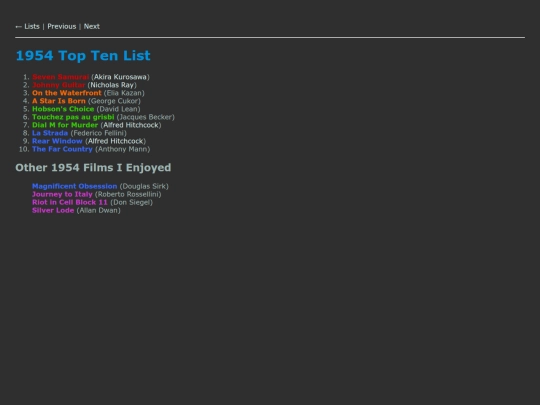Open A Star Is Born link

coord(59,101)
